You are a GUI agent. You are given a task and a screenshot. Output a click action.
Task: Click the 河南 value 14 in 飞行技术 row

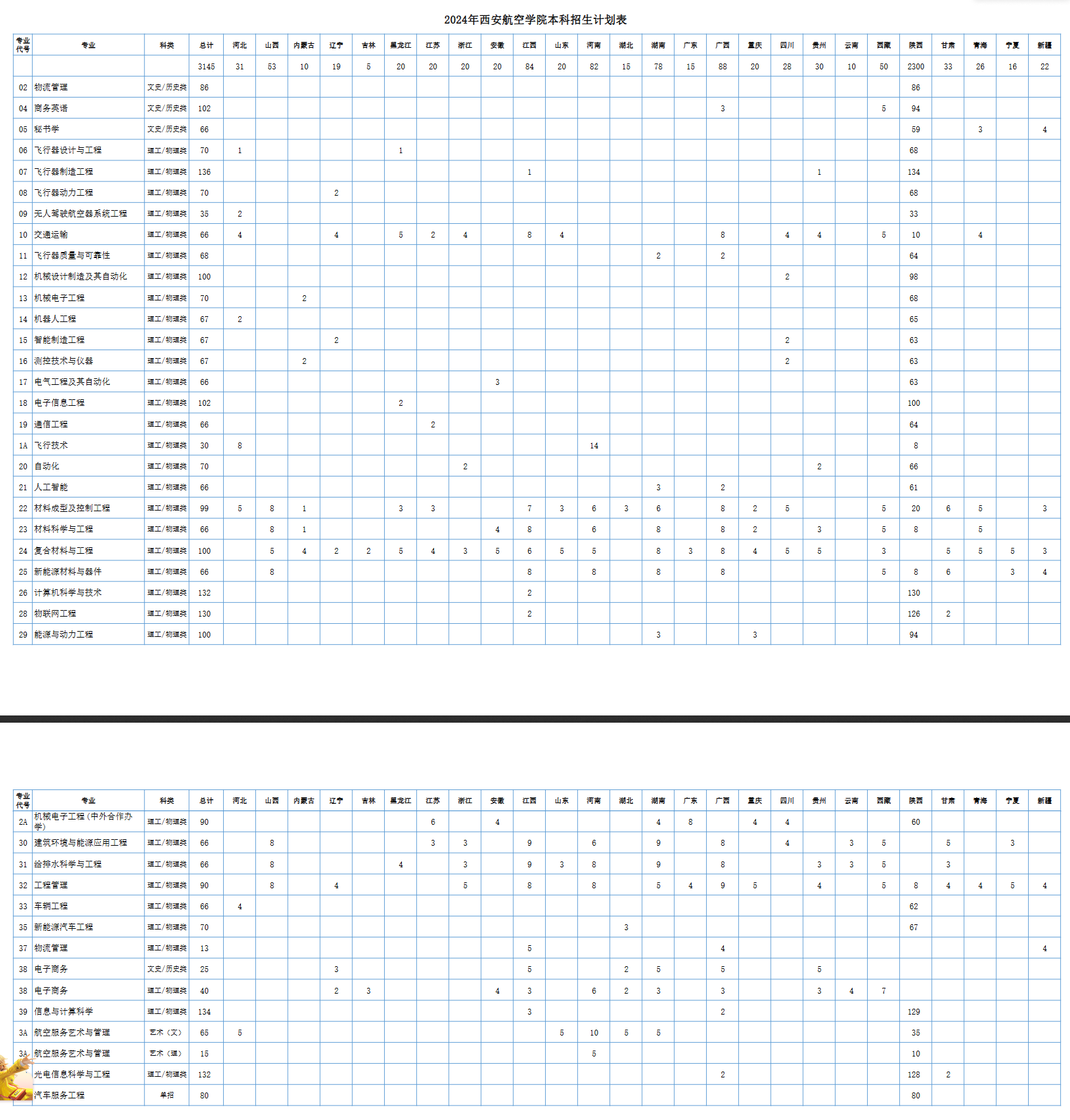[594, 446]
